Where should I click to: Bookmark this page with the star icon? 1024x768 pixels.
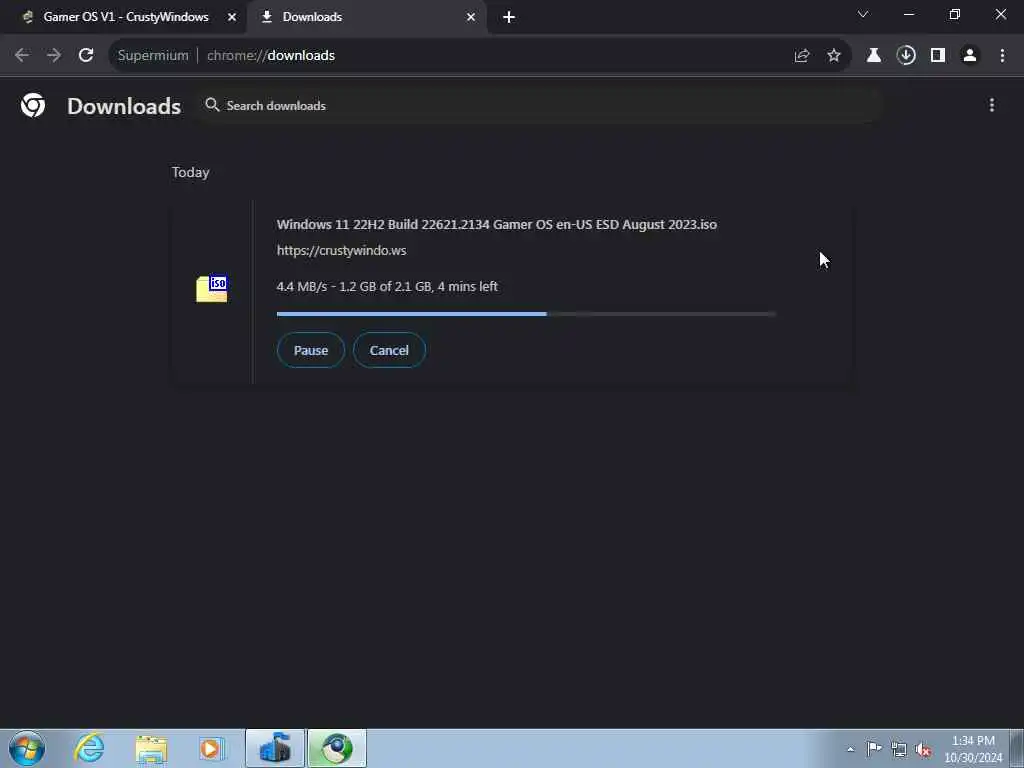point(834,56)
